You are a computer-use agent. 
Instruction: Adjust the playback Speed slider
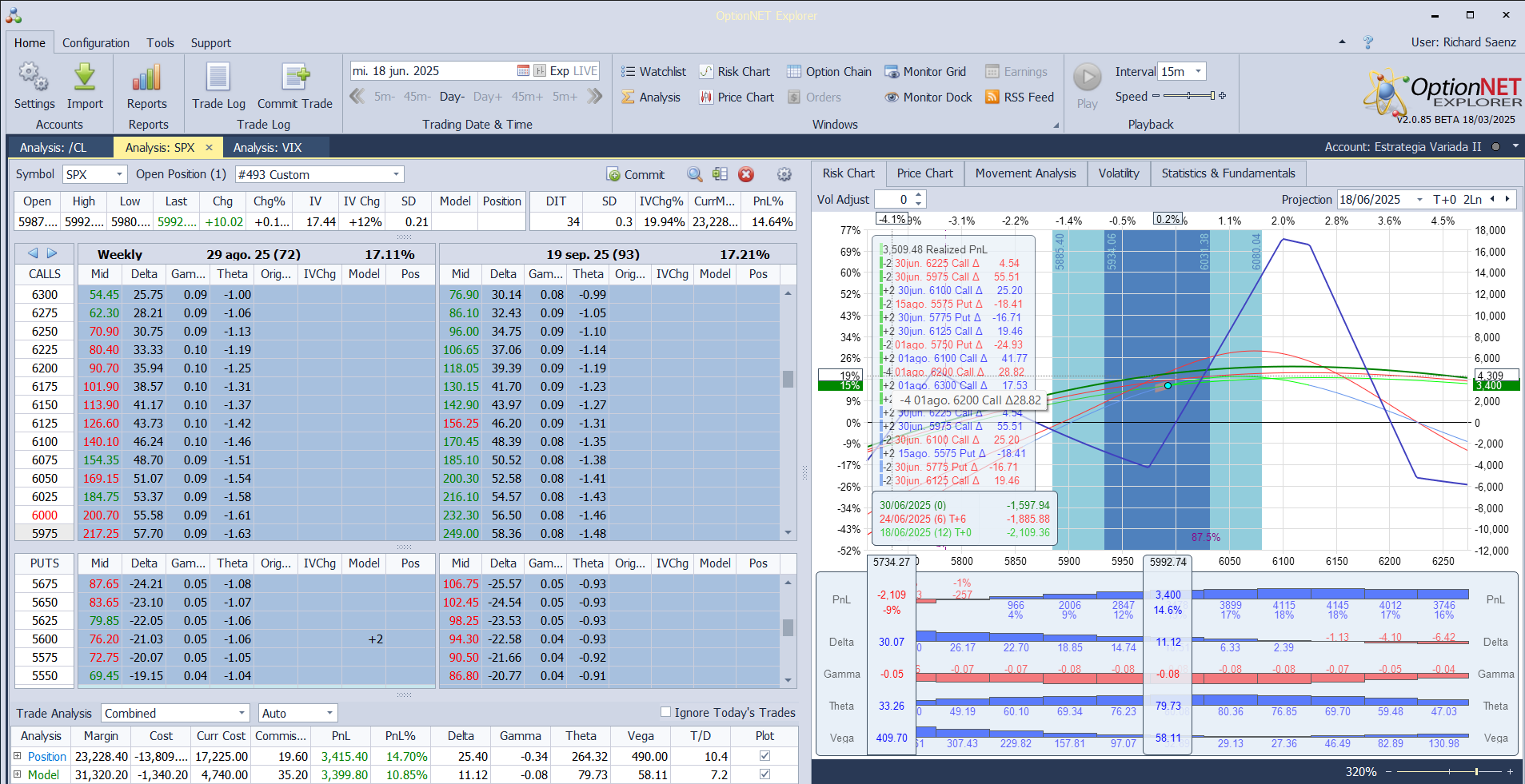tap(1189, 96)
